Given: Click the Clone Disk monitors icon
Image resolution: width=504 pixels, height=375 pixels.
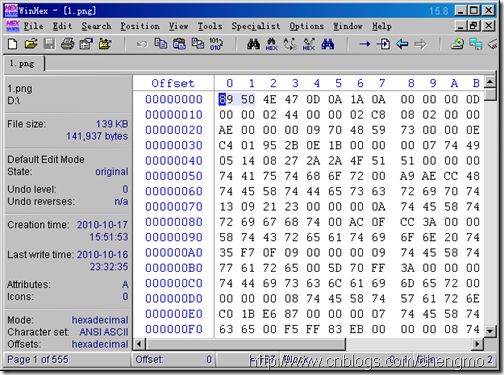Looking at the screenshot, I should (476, 44).
